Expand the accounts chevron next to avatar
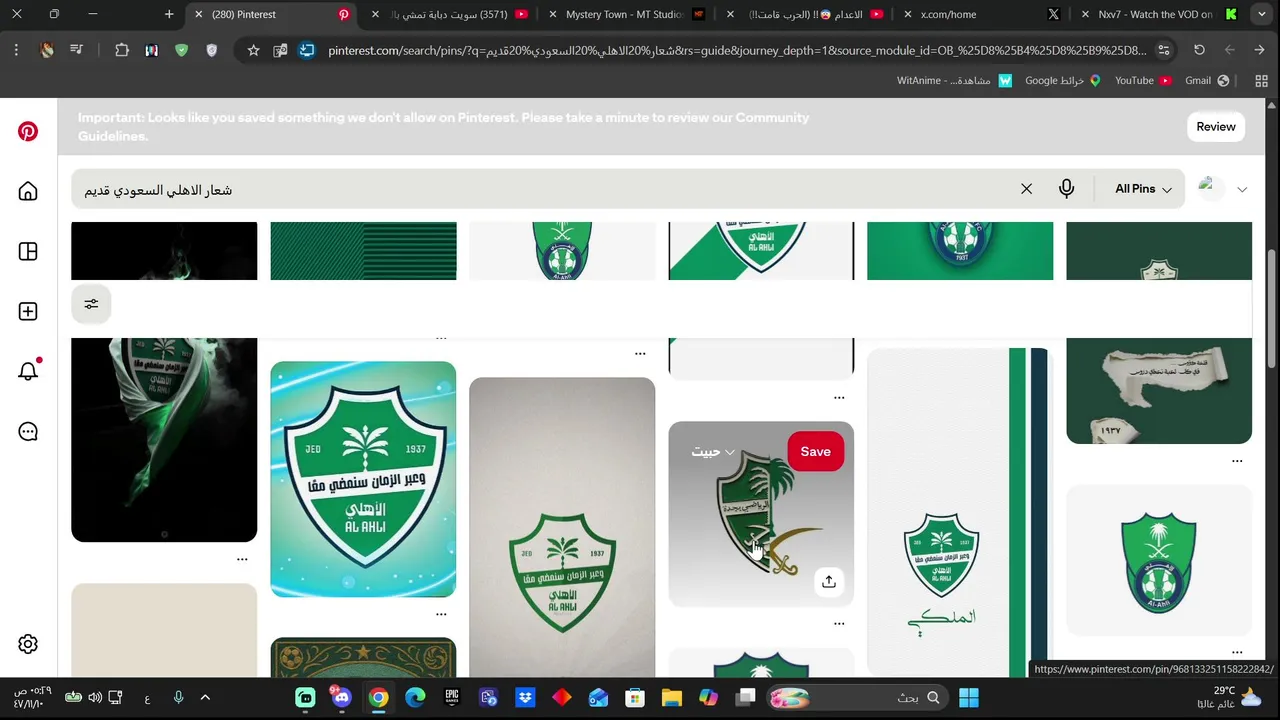 [x=1242, y=189]
